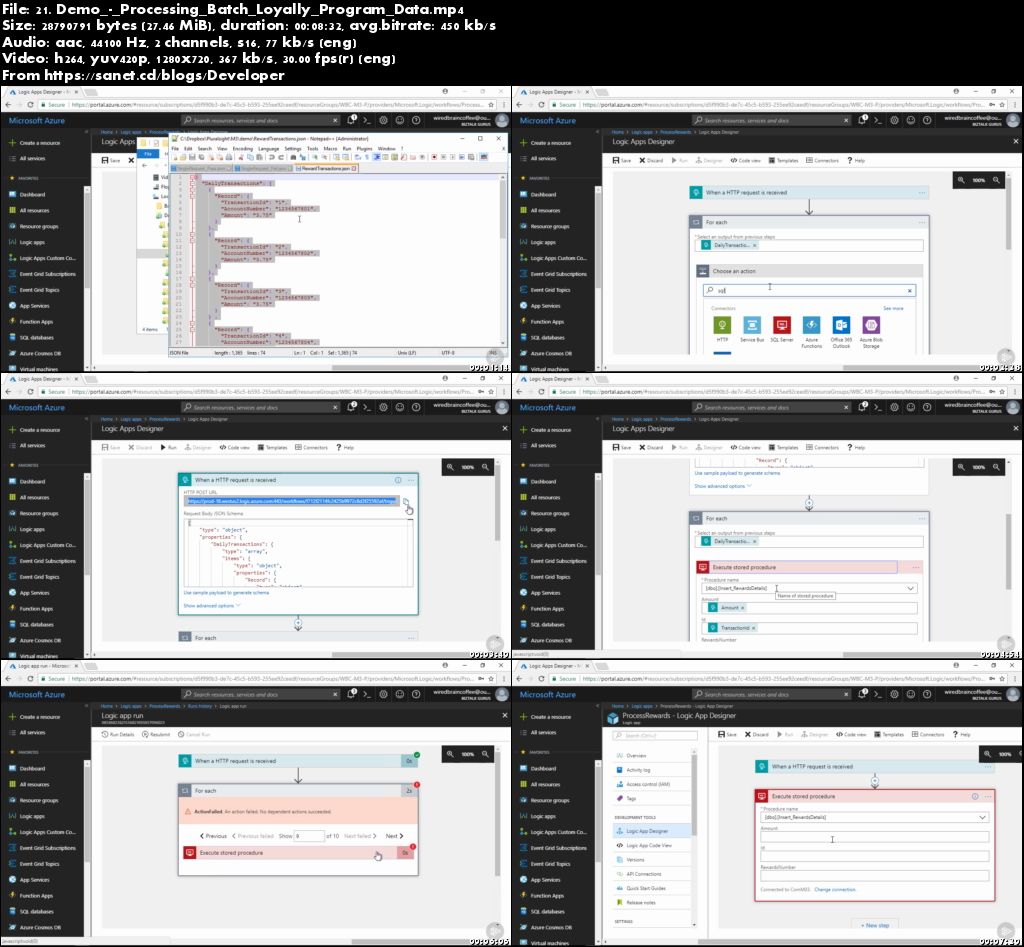The height and width of the screenshot is (947, 1024).
Task: Click feedback smiley in the Logic app run thumbnail
Action: (400, 694)
